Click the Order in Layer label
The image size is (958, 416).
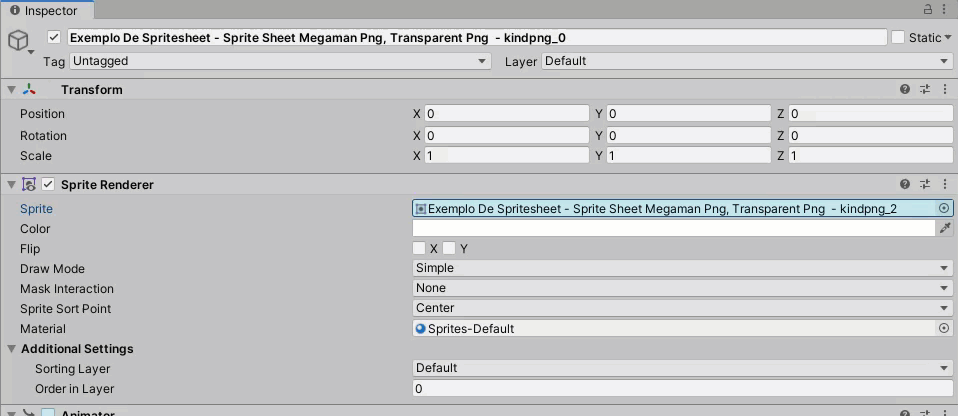pos(75,389)
